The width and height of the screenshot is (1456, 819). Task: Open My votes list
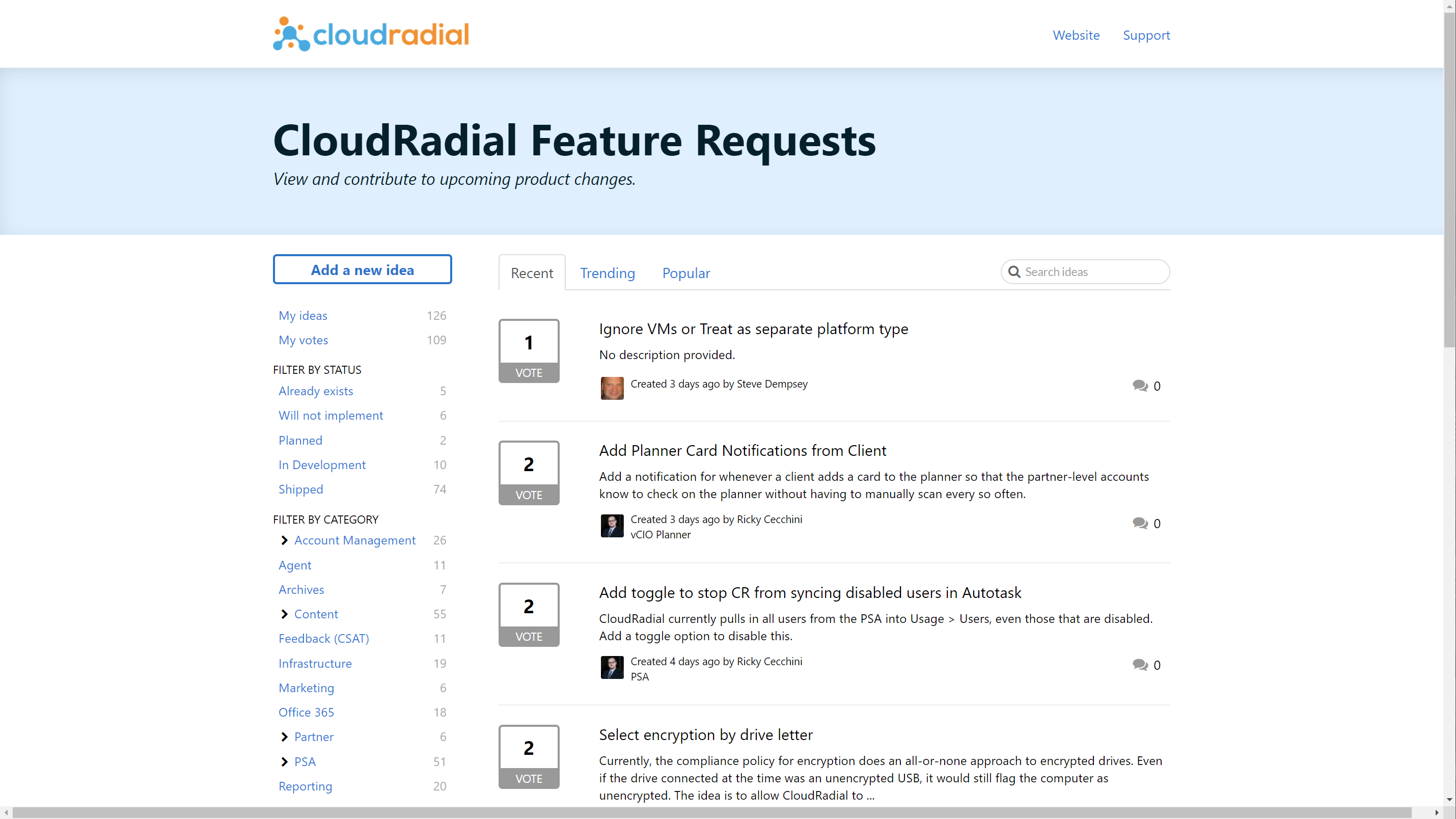[304, 340]
